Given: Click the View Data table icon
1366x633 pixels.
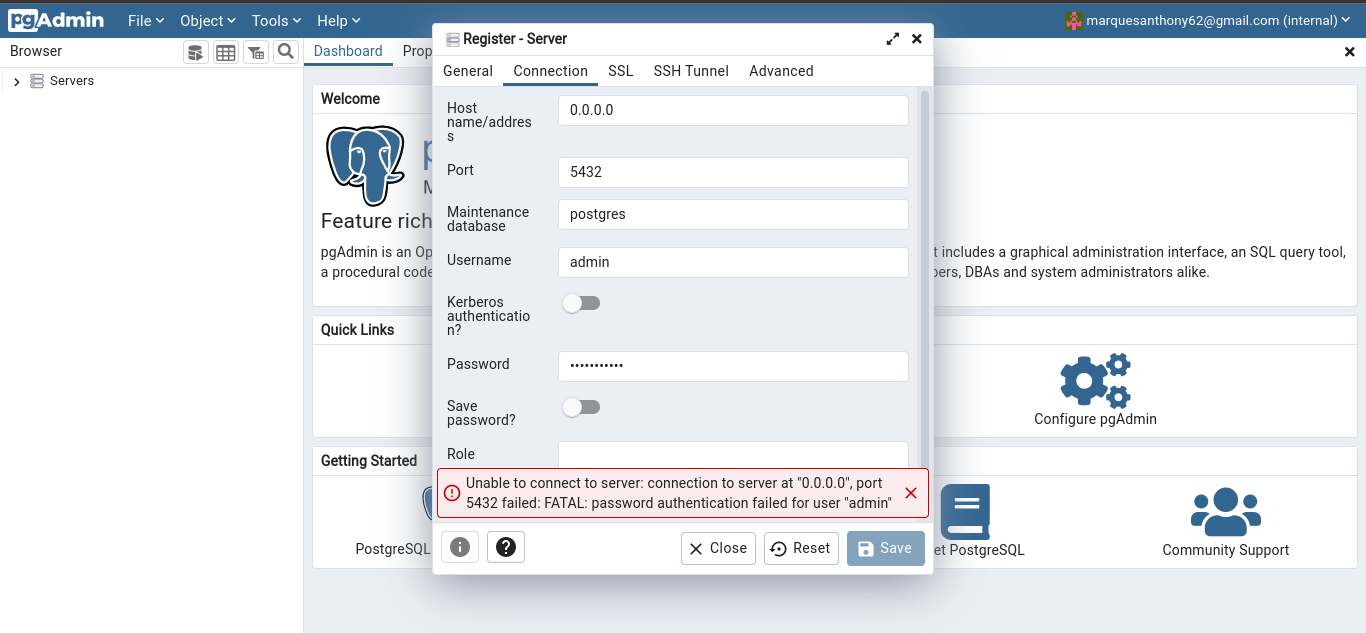Looking at the screenshot, I should click(x=226, y=52).
